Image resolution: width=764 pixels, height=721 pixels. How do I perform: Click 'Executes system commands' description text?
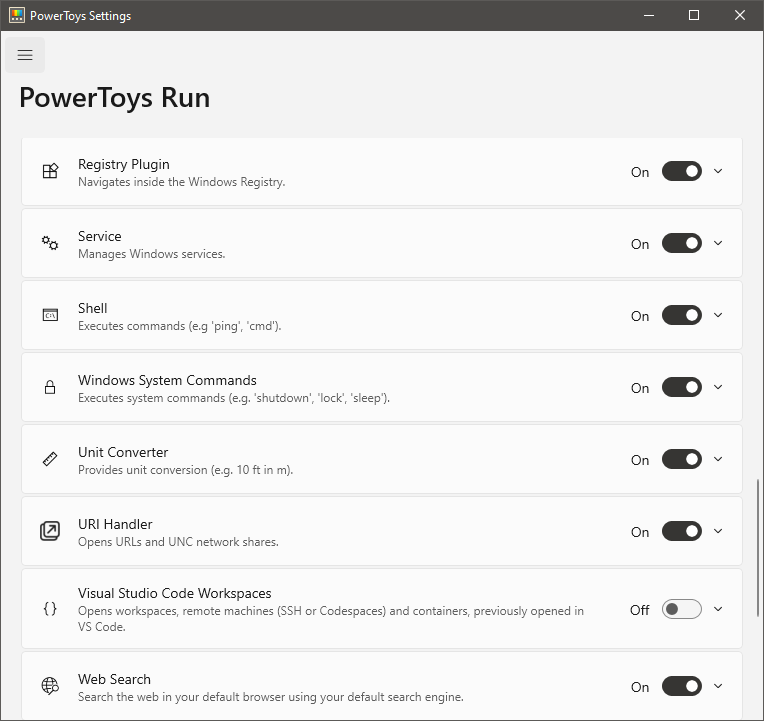click(234, 398)
